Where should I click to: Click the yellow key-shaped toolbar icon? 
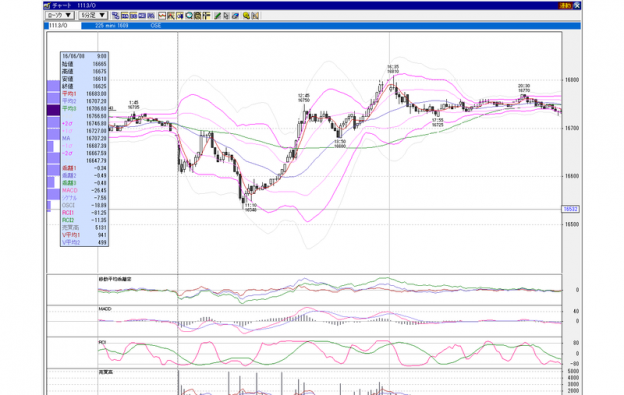246,16
